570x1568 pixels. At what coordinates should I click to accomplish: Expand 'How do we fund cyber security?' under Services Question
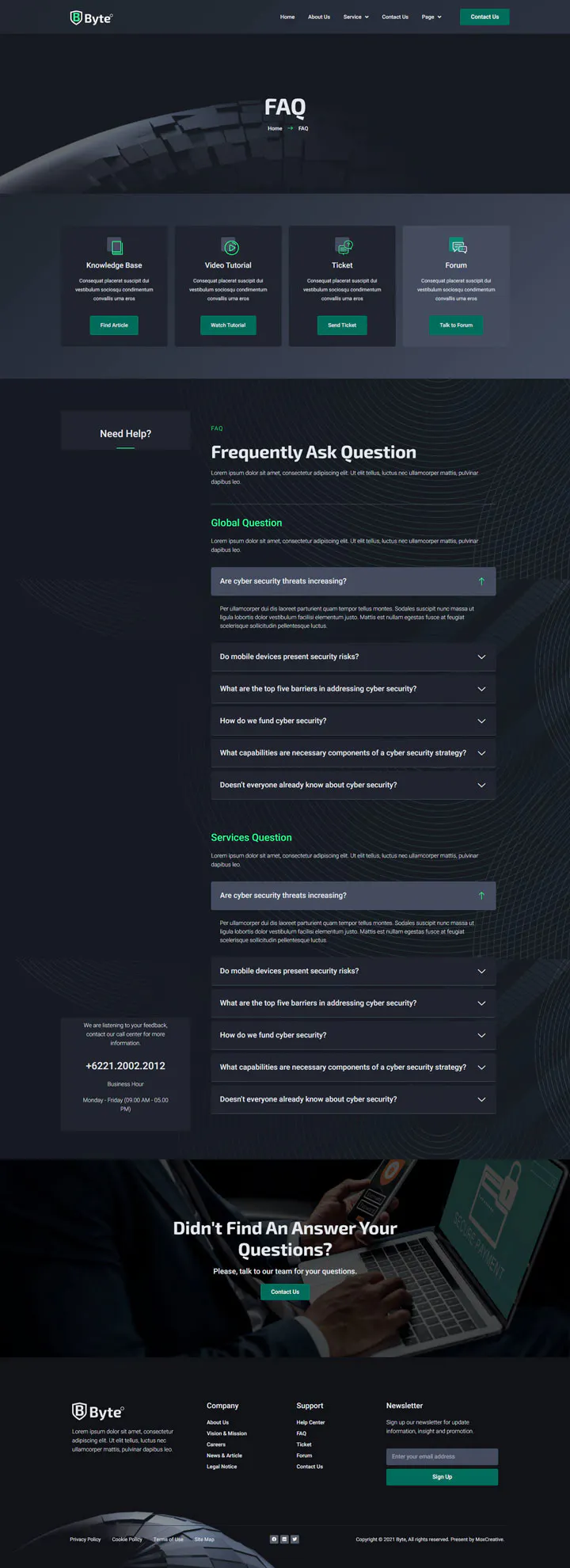coord(353,1035)
